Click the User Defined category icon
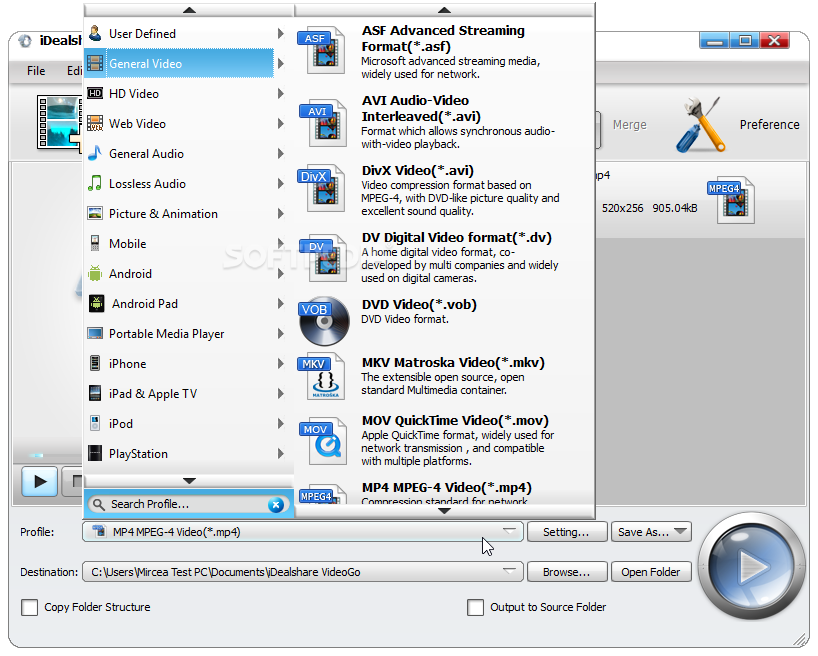This screenshot has height=656, width=818. 95,33
